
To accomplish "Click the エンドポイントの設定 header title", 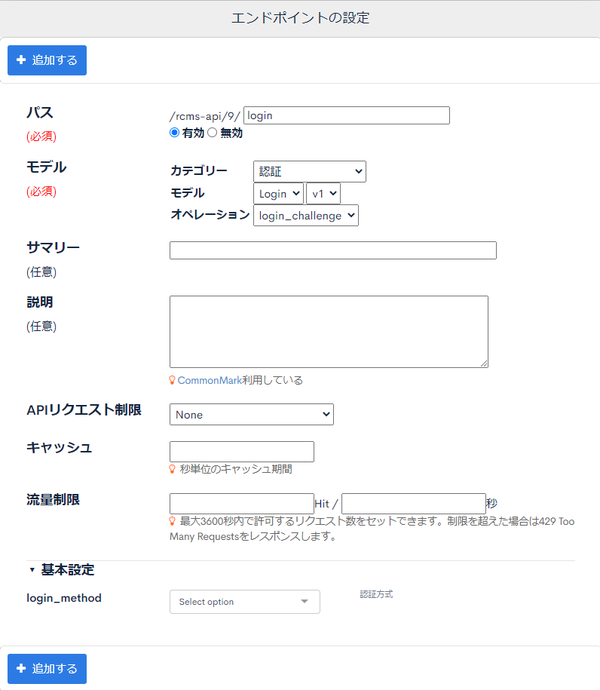I will click(x=300, y=18).
